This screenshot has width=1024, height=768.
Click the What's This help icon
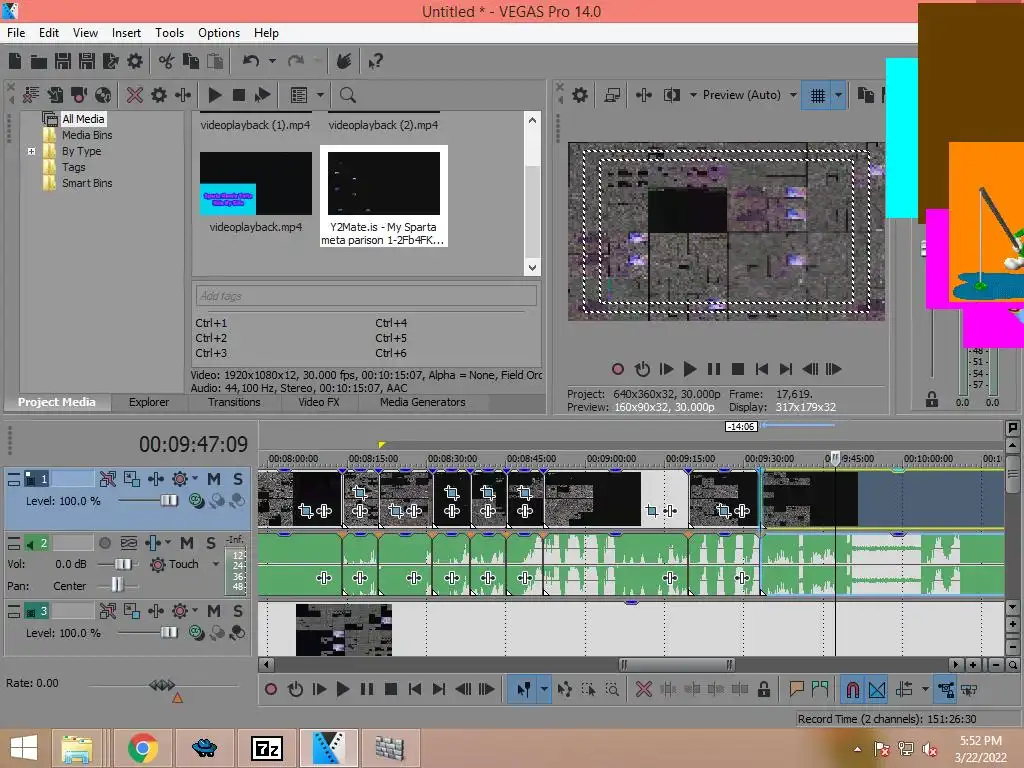pos(375,61)
